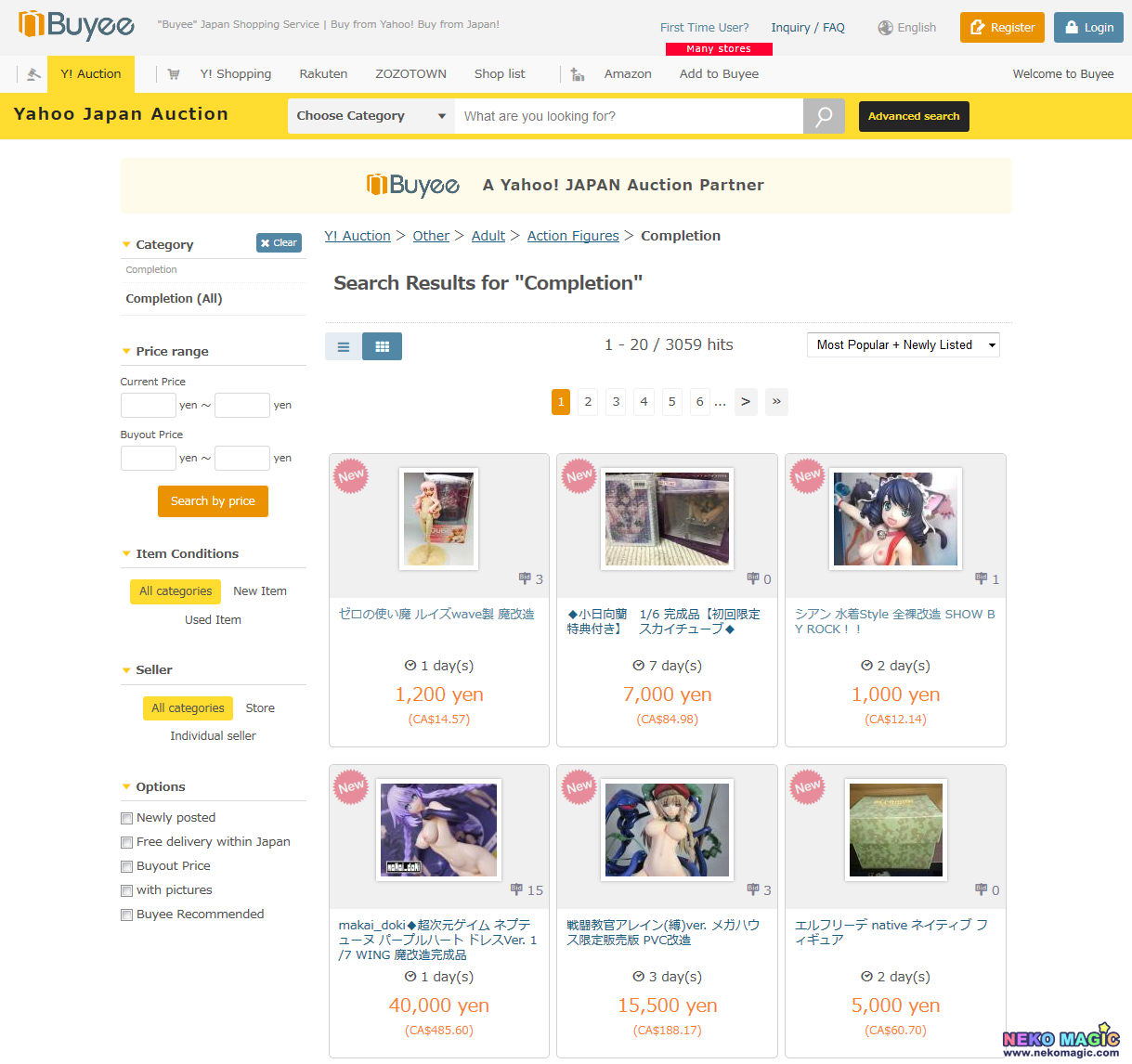Screen dimensions: 1132x1064
Task: Clear the category filter
Action: point(279,243)
